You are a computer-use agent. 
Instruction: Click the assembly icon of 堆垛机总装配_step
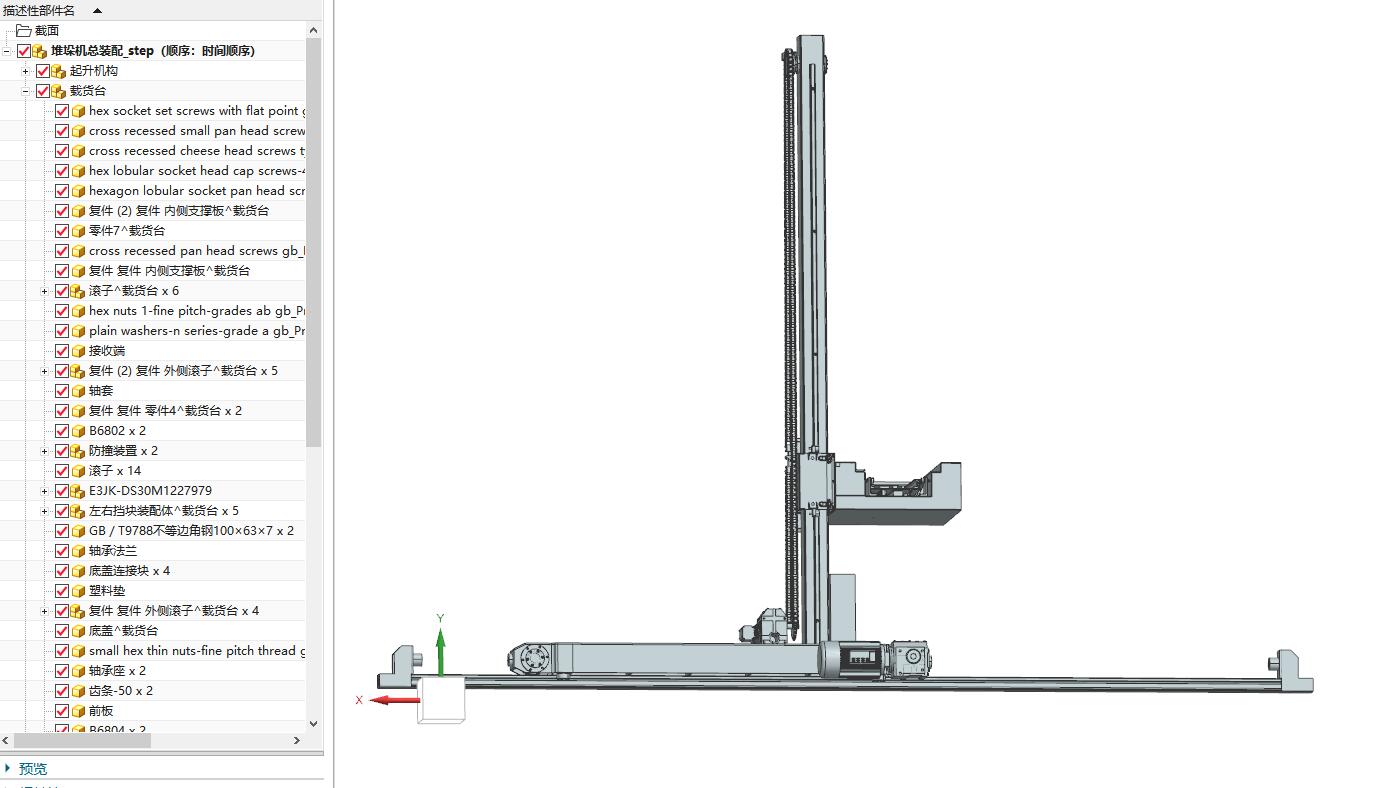pos(40,50)
